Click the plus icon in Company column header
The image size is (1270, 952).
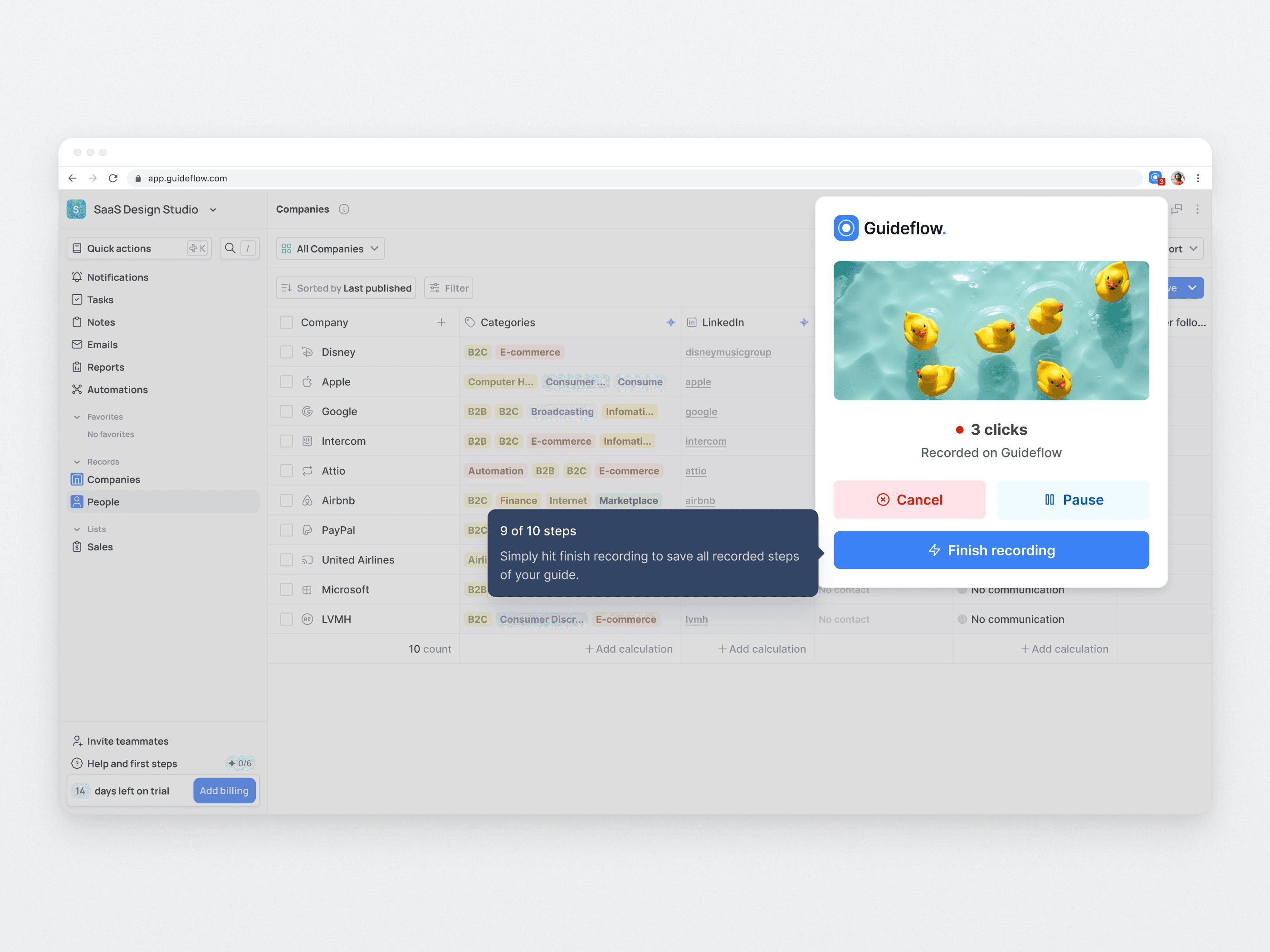tap(441, 322)
